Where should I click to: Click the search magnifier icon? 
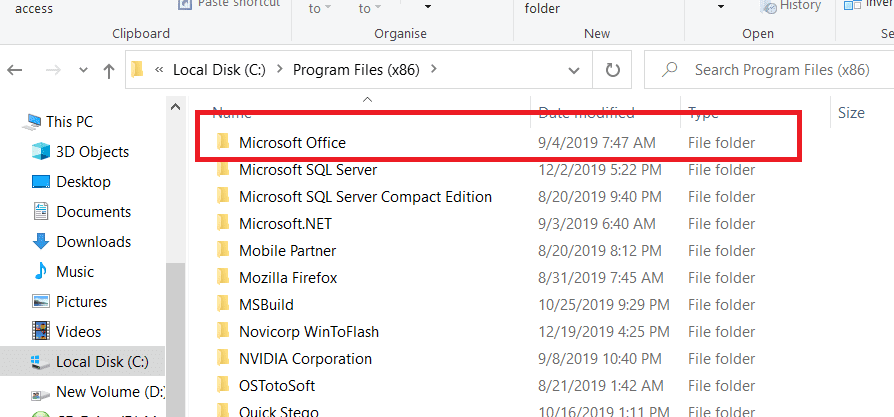pyautogui.click(x=669, y=70)
